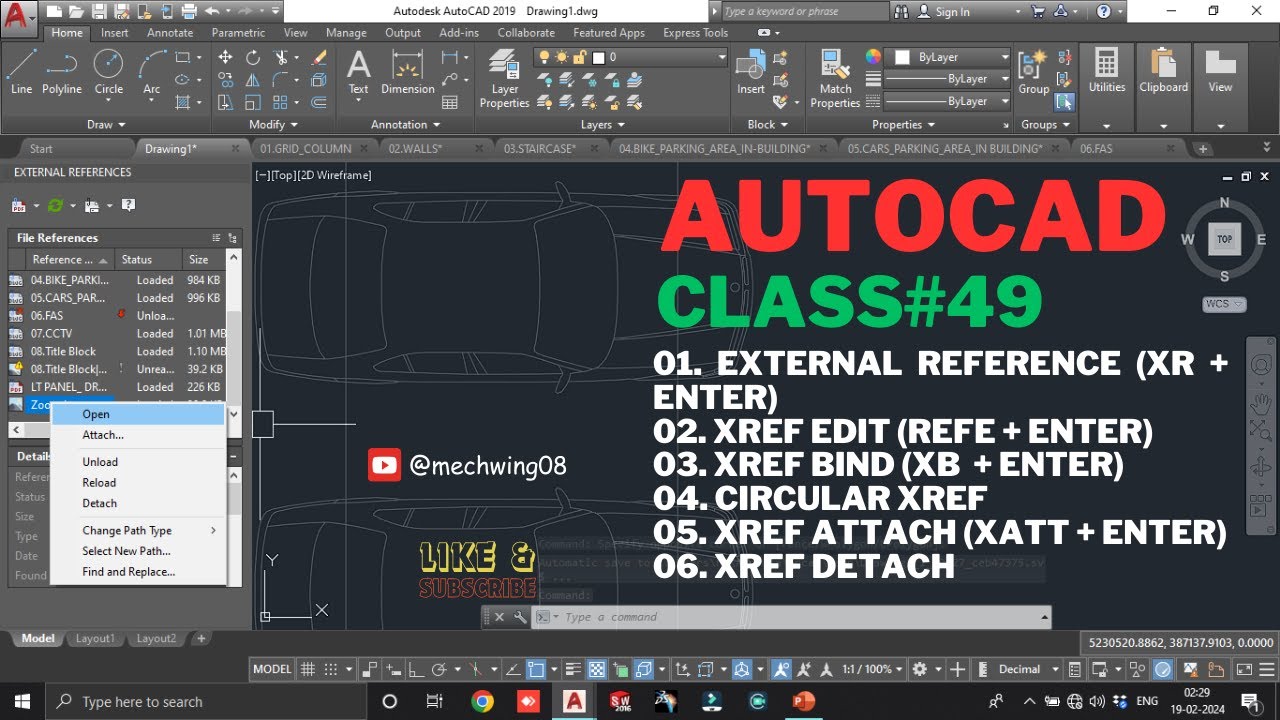Select the Circle tool
1280x720 pixels.
(x=109, y=72)
